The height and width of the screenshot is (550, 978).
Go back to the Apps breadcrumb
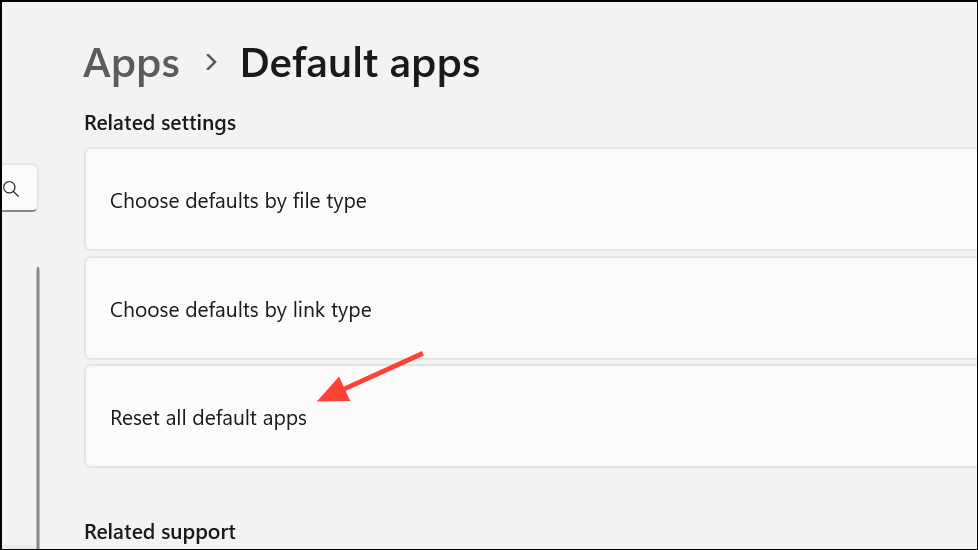tap(131, 63)
